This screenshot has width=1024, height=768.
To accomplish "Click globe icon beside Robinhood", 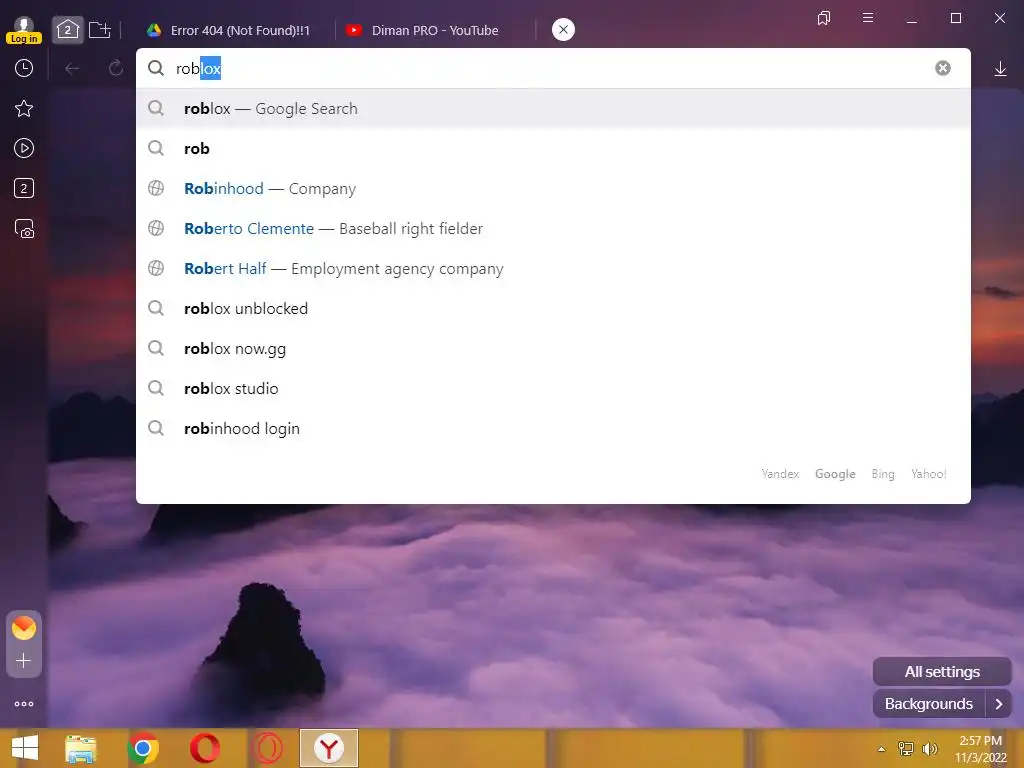I will pos(155,188).
